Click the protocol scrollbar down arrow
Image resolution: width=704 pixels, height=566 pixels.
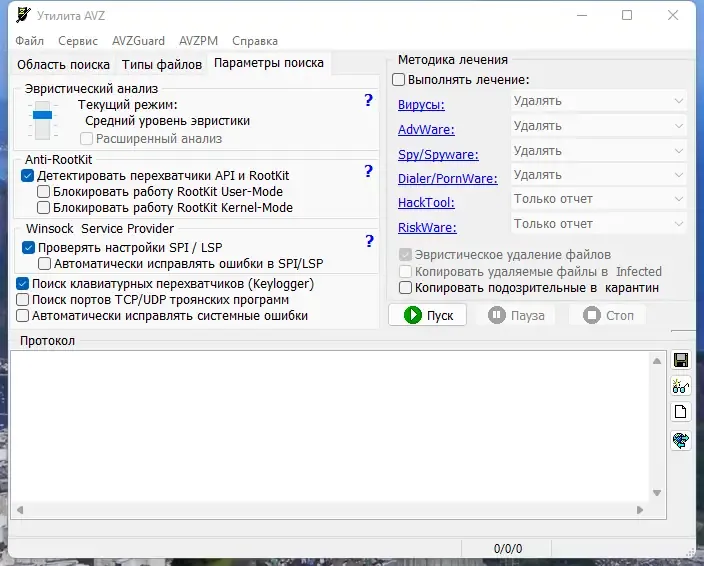[657, 493]
